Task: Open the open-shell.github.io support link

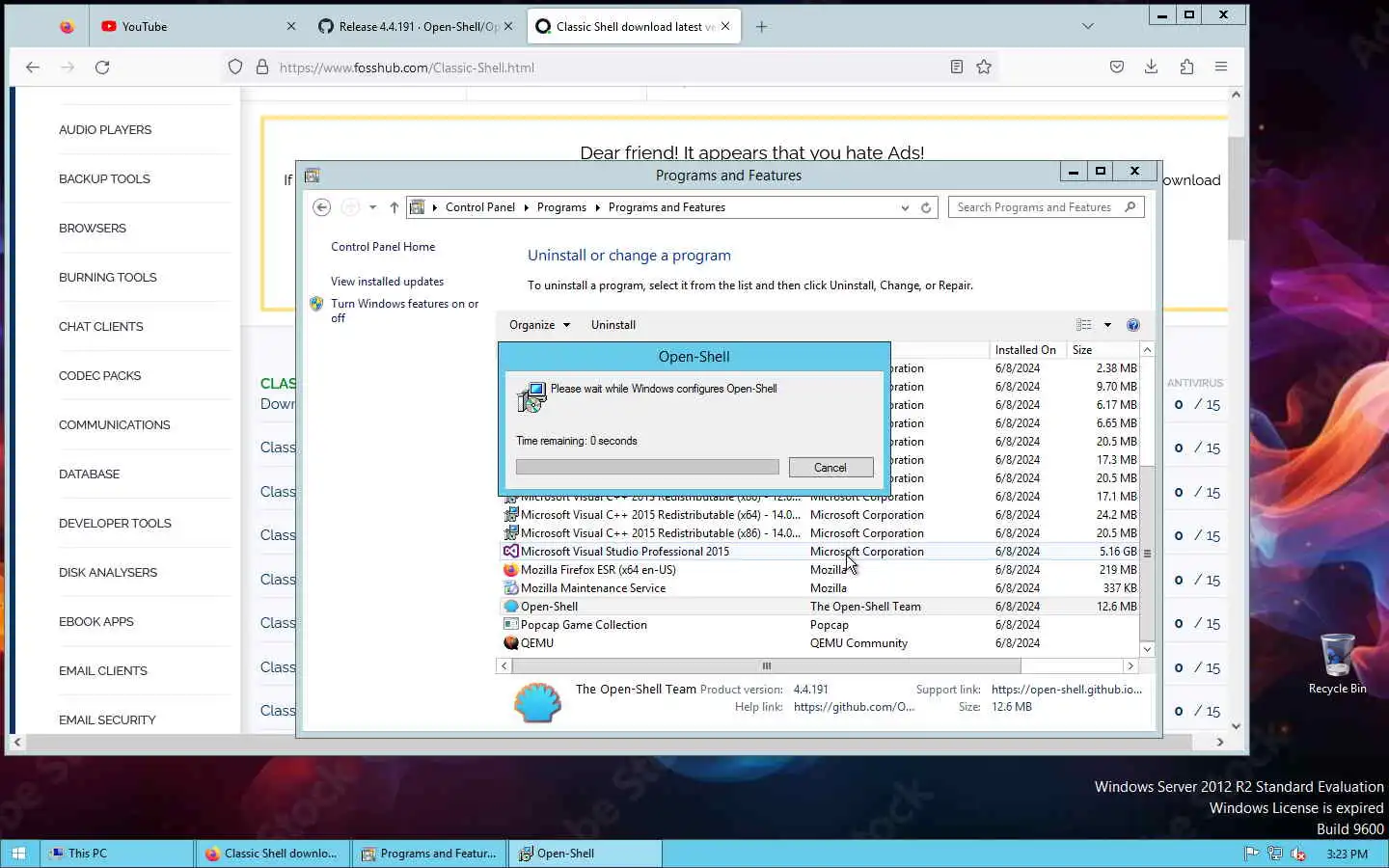Action: (x=1066, y=690)
